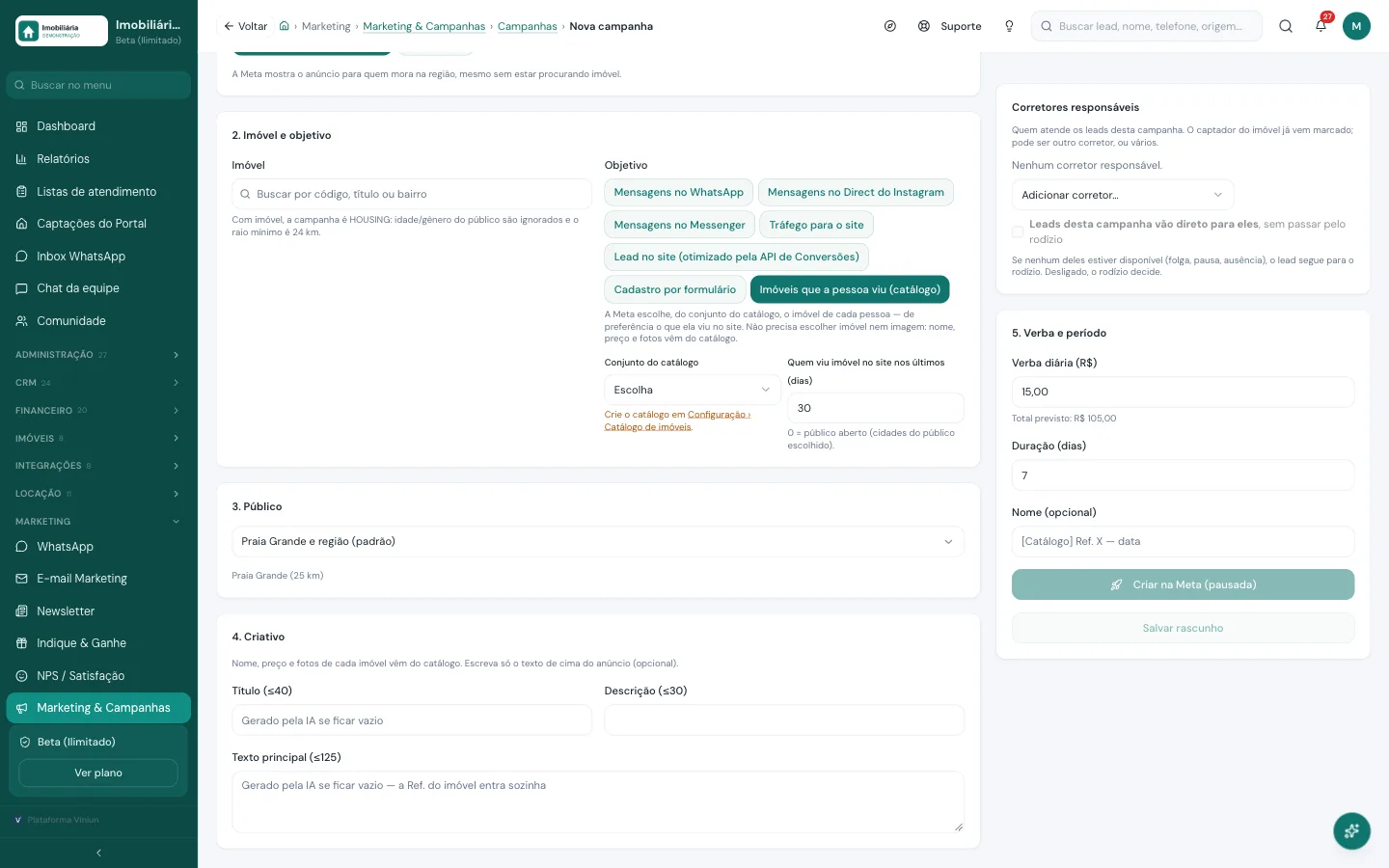The image size is (1389, 868).
Task: Expand ADMINISTRAÇÃO sidebar section
Action: point(98,355)
